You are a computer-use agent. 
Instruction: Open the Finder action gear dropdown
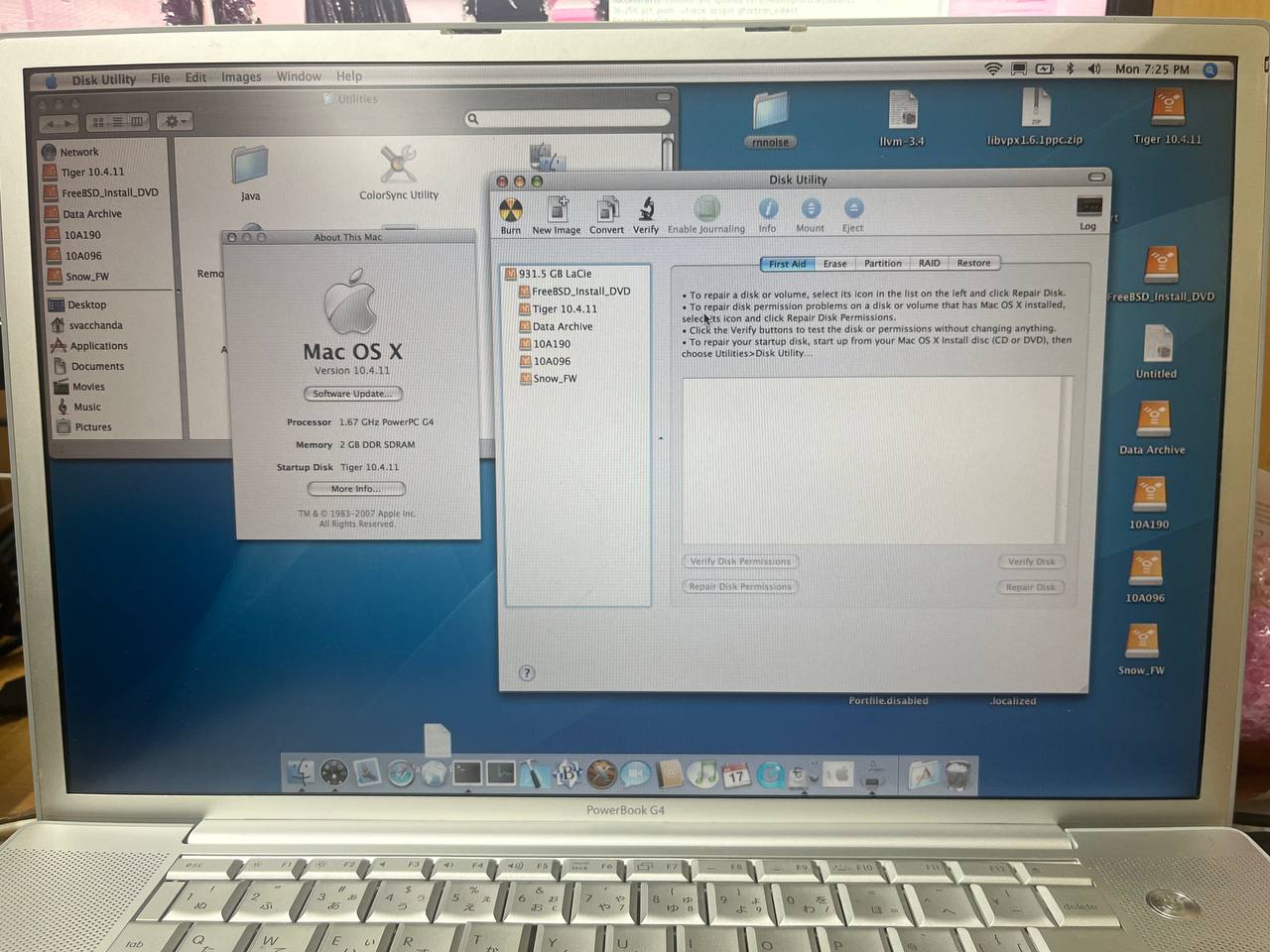tap(173, 121)
